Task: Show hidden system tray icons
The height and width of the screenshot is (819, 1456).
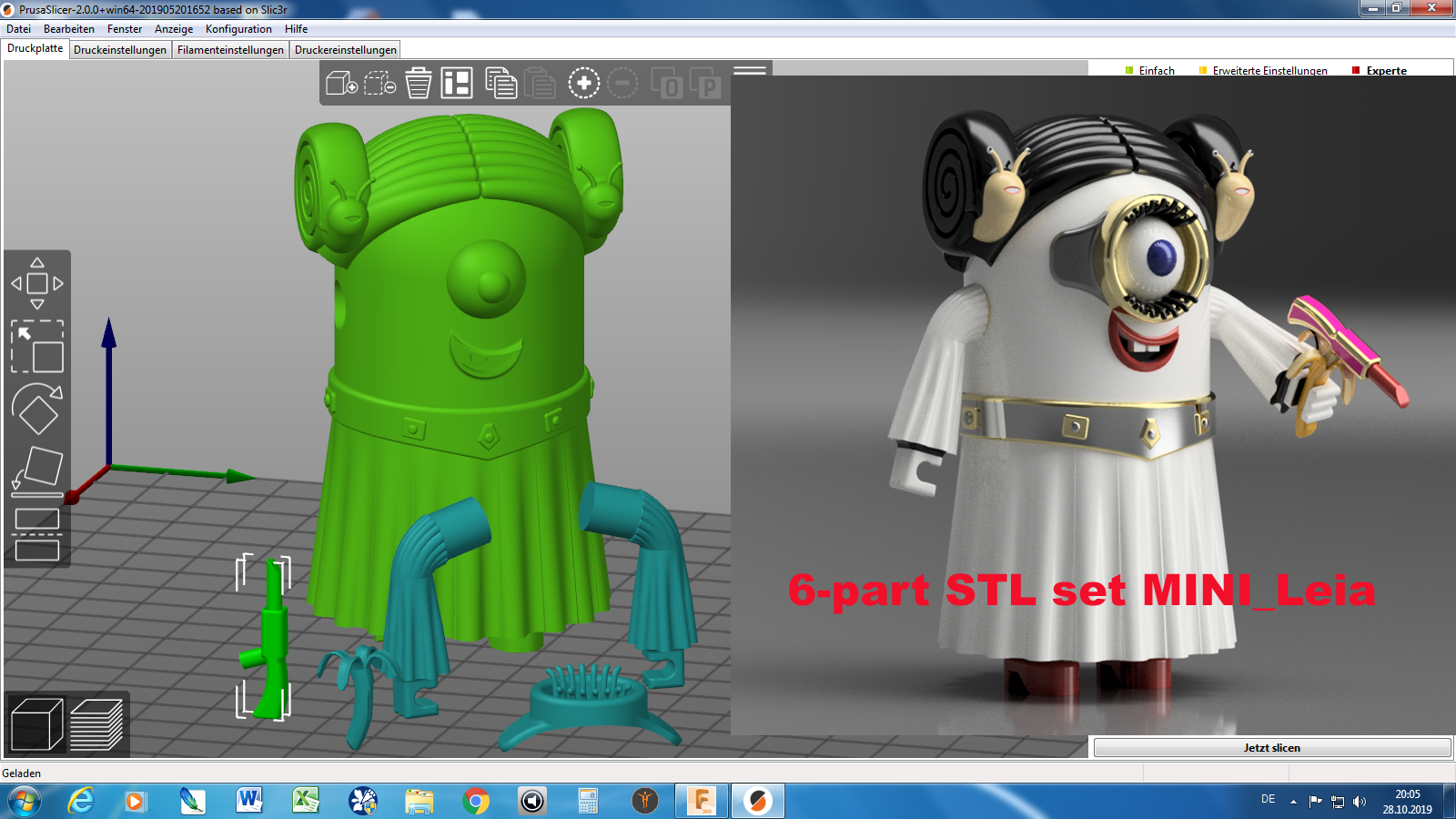Action: pyautogui.click(x=1293, y=802)
